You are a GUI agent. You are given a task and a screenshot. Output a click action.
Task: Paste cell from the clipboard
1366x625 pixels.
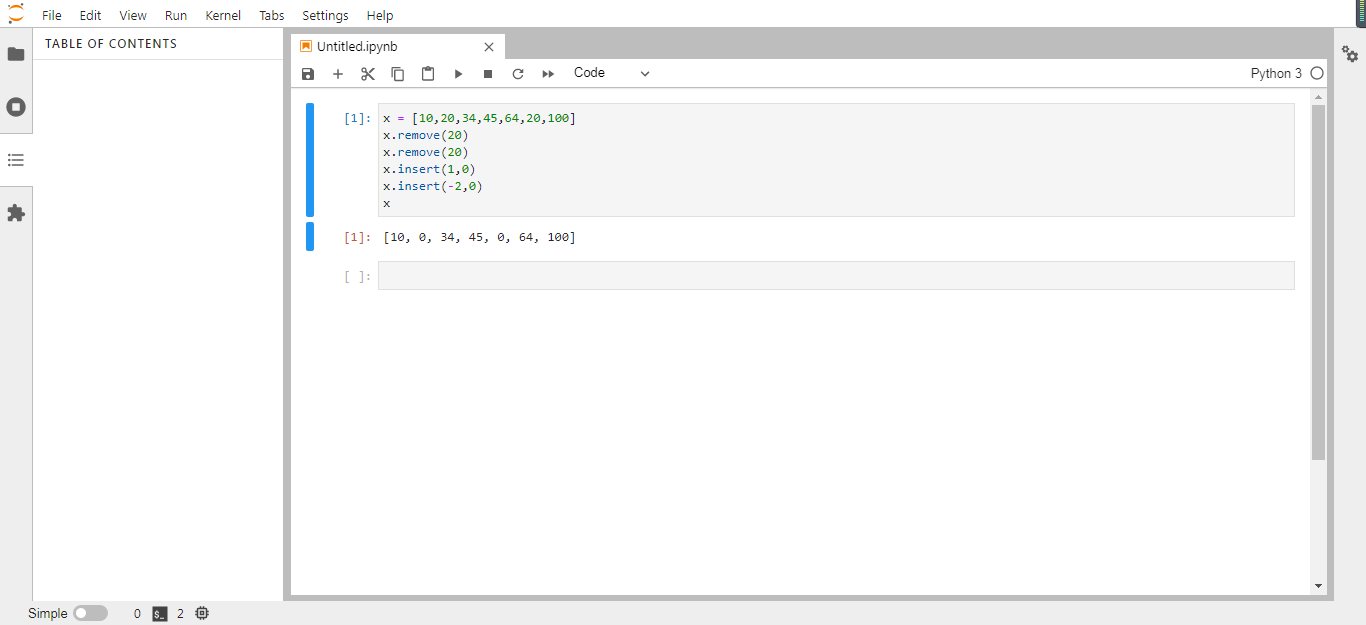pos(428,74)
